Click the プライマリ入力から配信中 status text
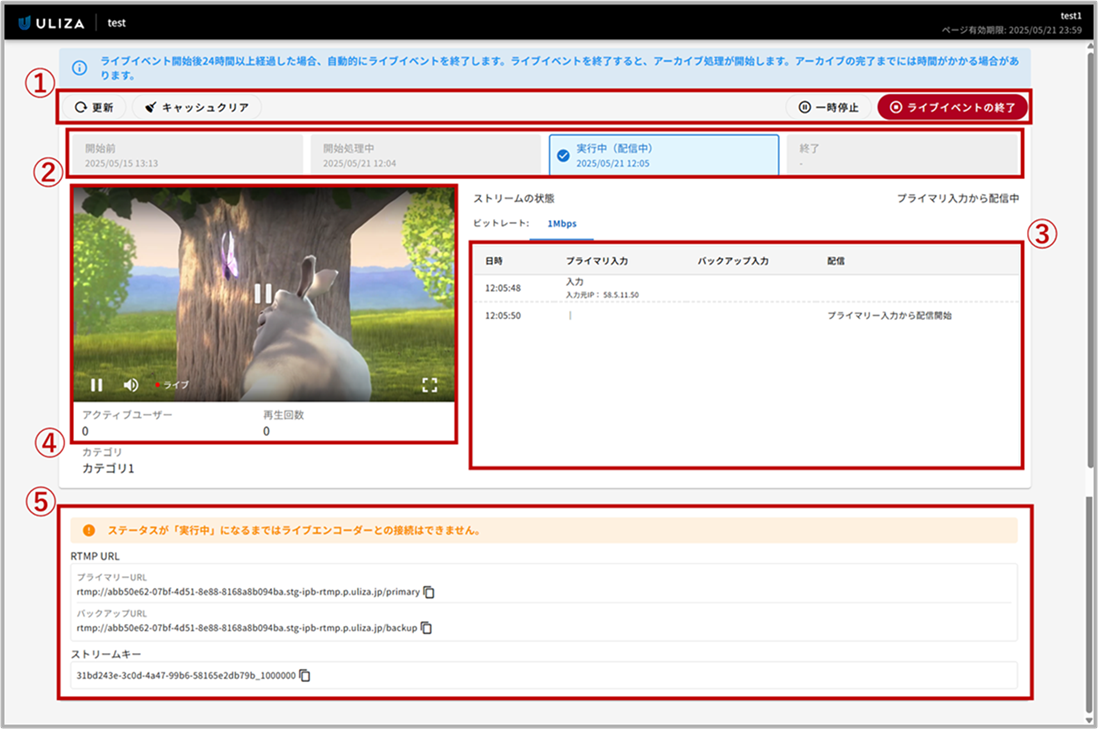 click(958, 199)
